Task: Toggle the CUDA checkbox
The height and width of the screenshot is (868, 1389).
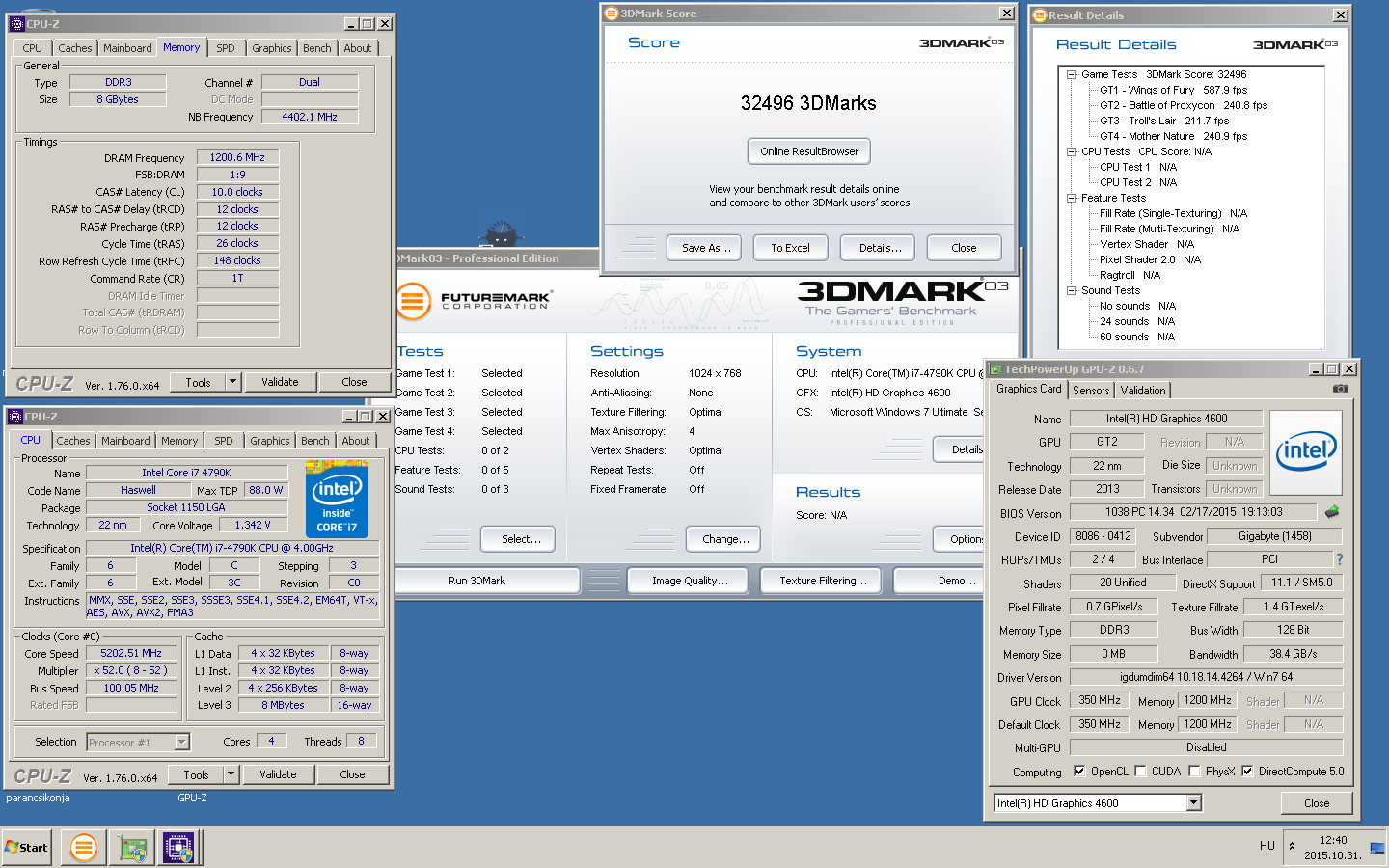Action: 1140,772
